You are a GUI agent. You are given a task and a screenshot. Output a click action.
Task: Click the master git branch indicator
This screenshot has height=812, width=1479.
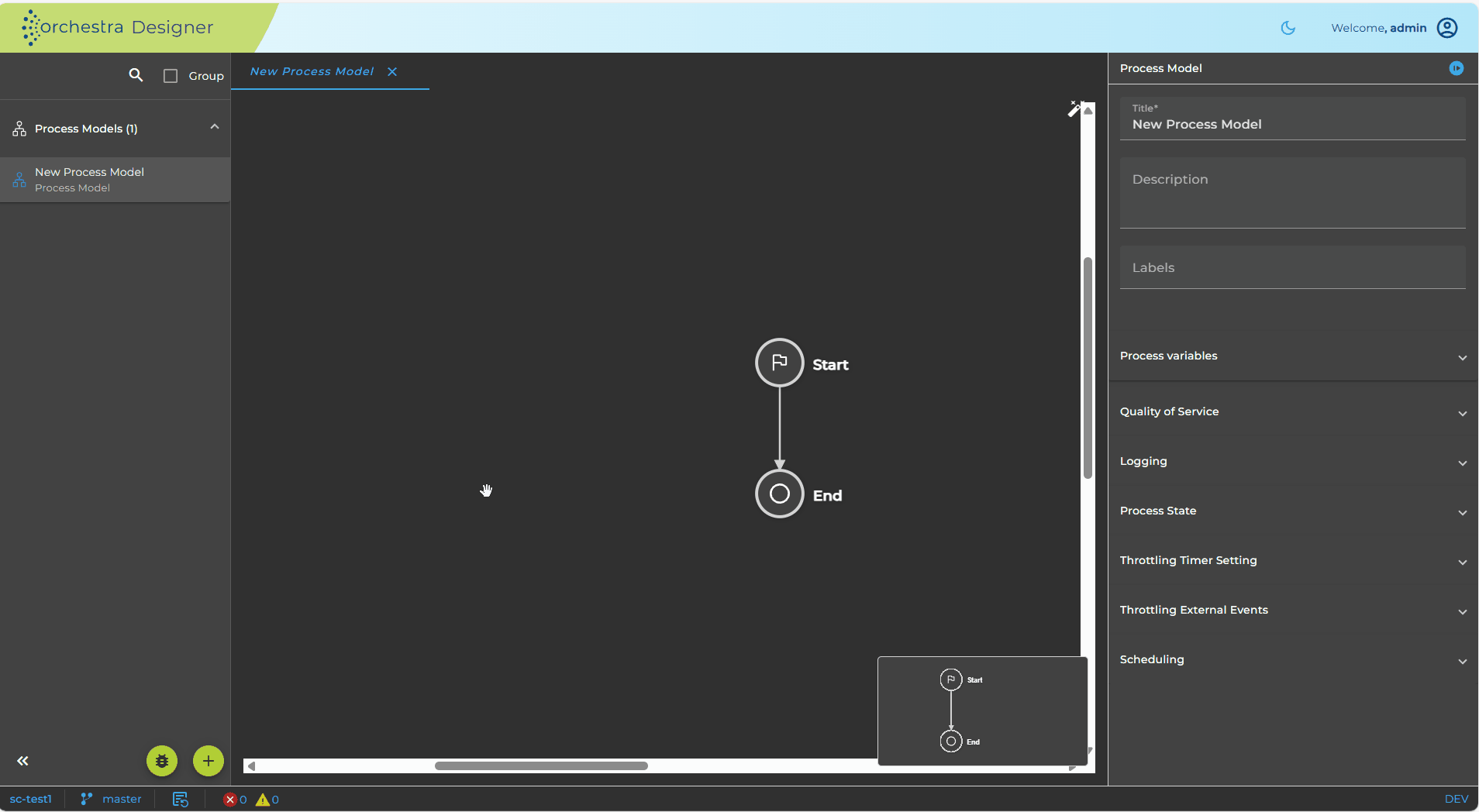112,799
